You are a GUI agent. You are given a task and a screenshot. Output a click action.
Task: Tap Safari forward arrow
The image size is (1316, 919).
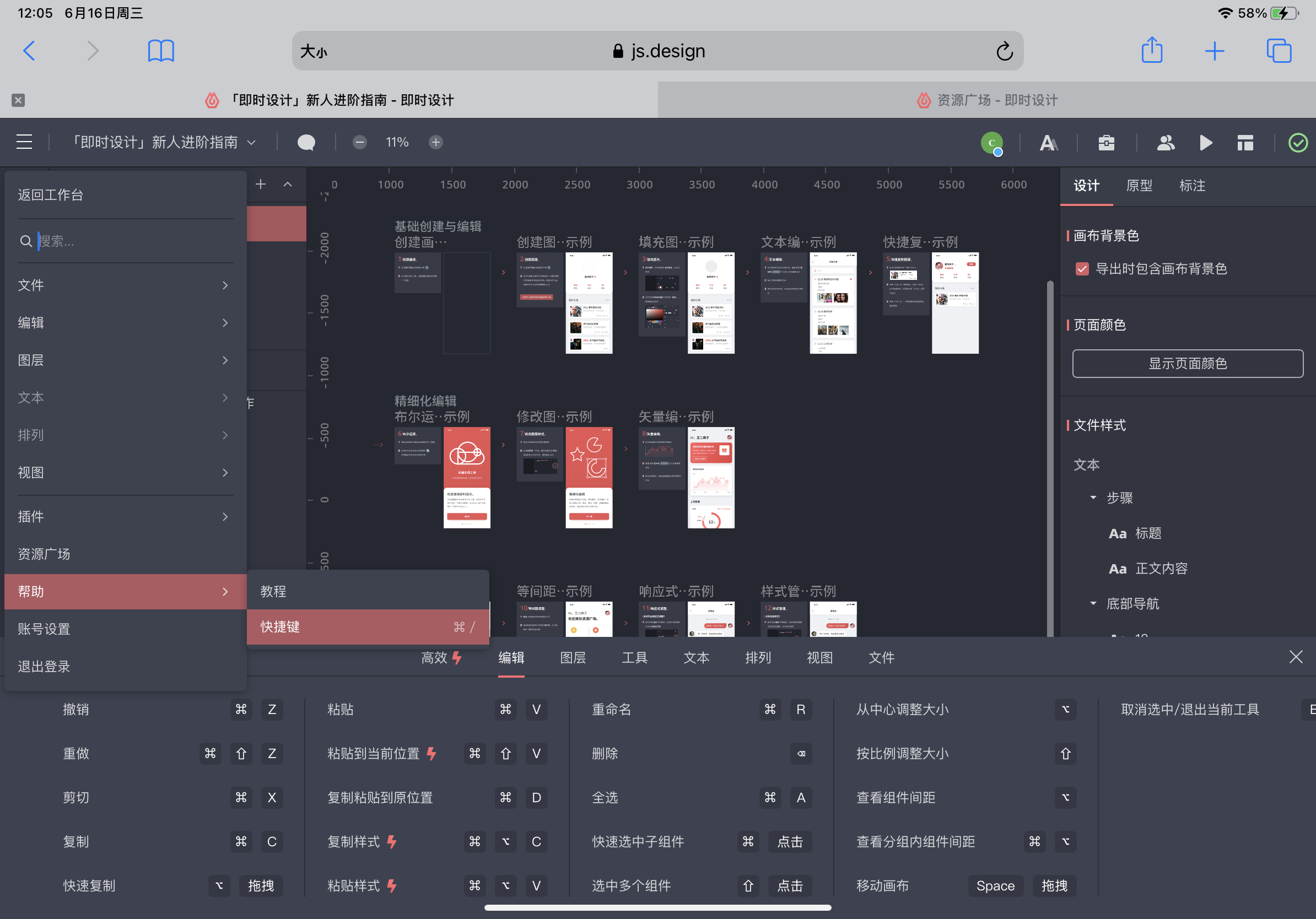coord(92,51)
